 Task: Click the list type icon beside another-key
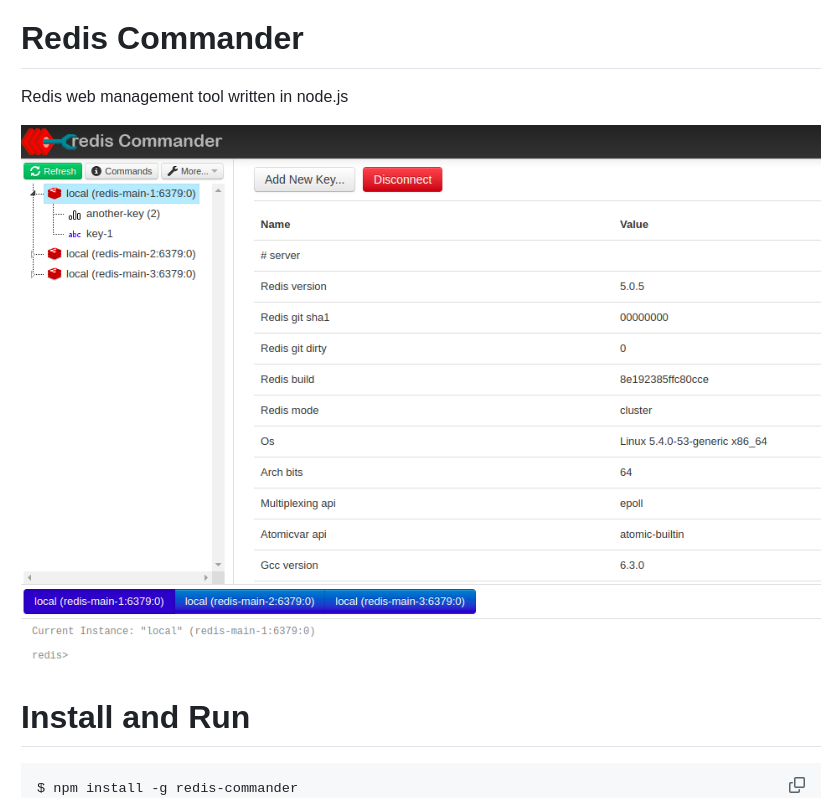click(x=74, y=214)
